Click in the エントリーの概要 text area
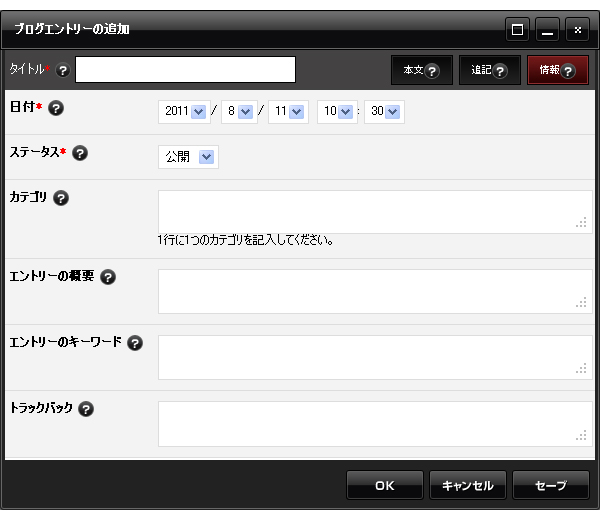The height and width of the screenshot is (530, 600). [375, 292]
